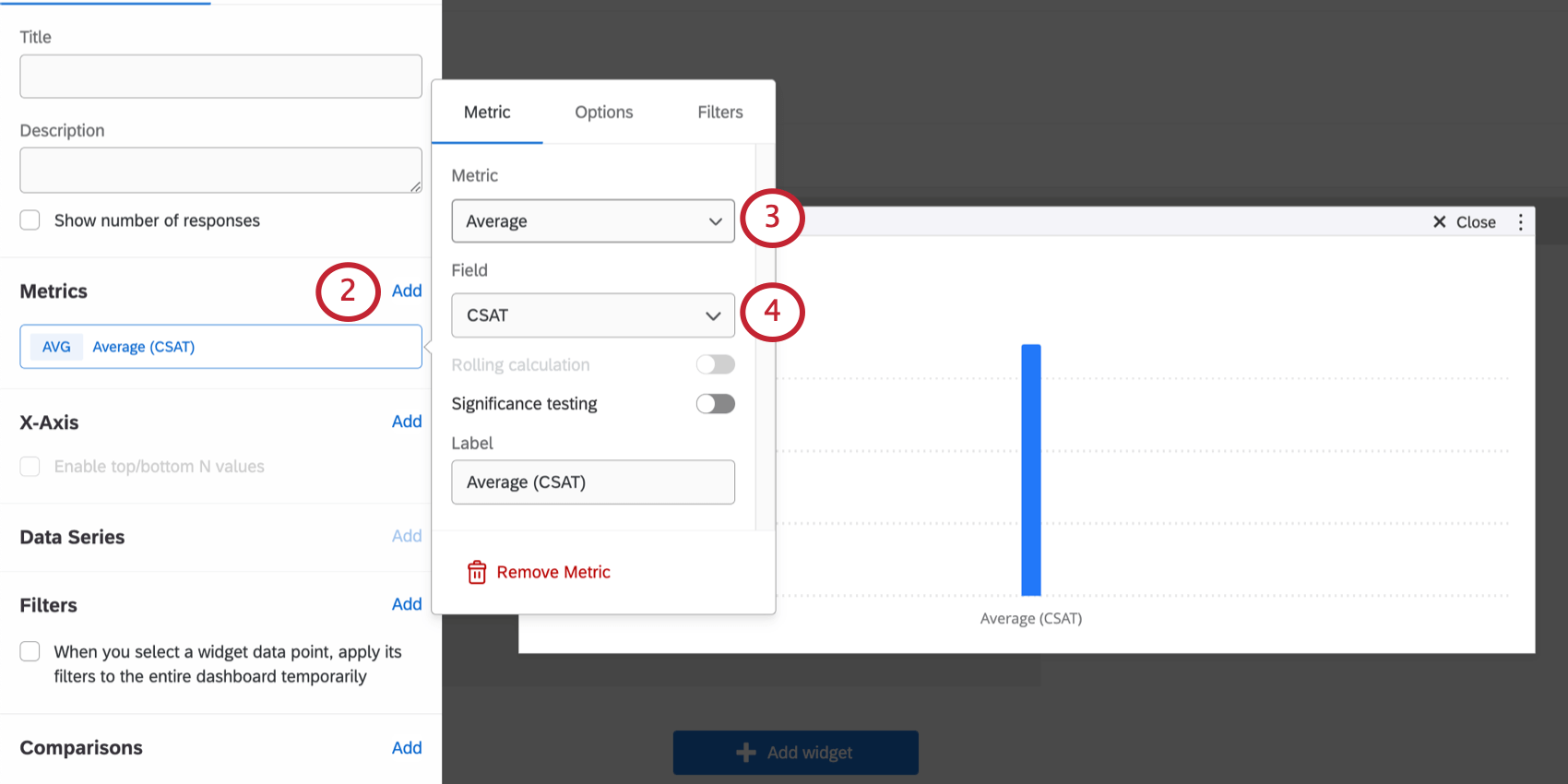This screenshot has height=784, width=1568.
Task: Click the Title input field
Action: 221,77
